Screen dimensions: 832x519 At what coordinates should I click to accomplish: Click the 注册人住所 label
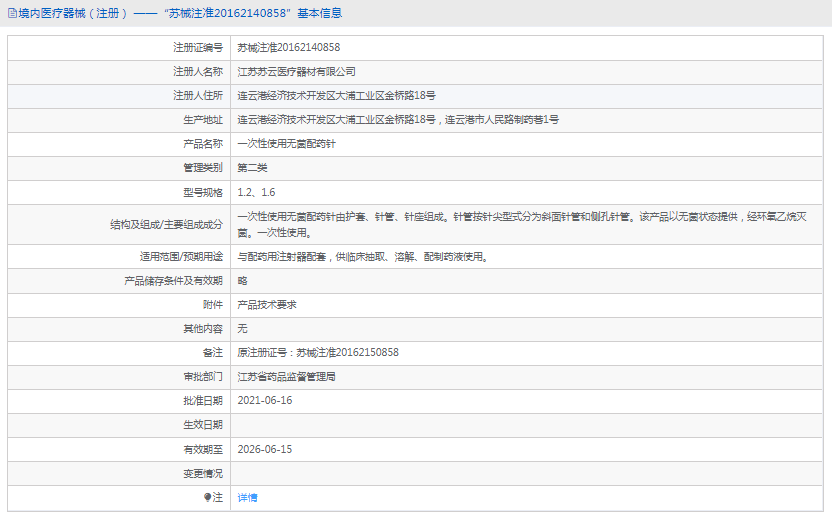click(x=198, y=96)
